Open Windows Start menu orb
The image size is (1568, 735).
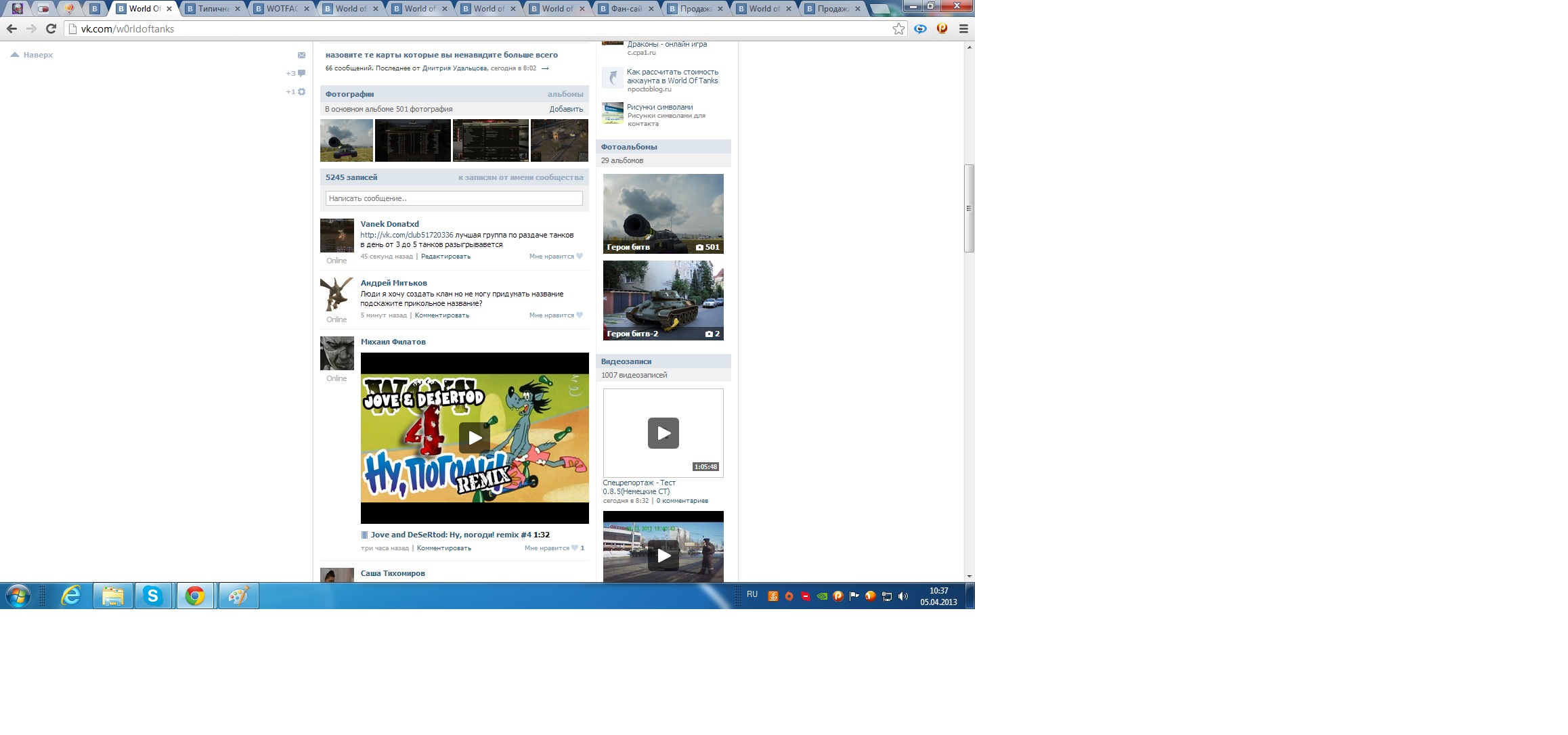coord(18,596)
